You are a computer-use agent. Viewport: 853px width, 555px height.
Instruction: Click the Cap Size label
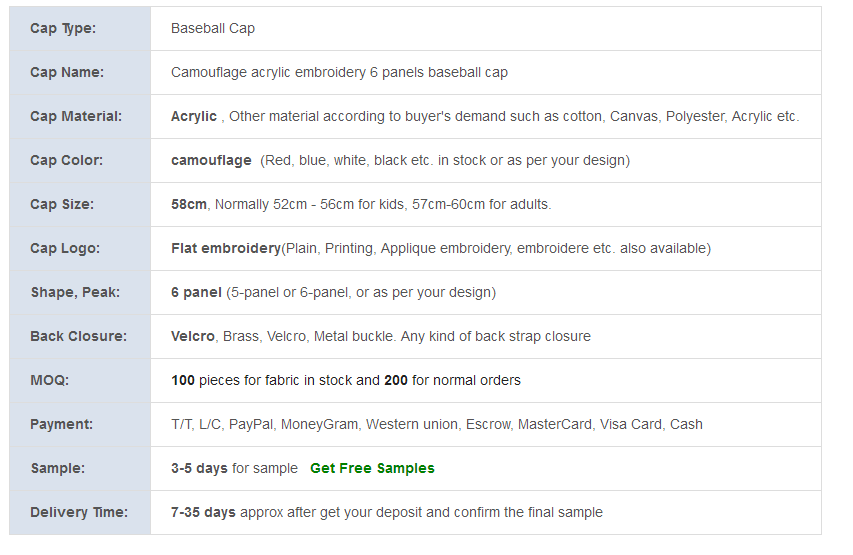62,204
